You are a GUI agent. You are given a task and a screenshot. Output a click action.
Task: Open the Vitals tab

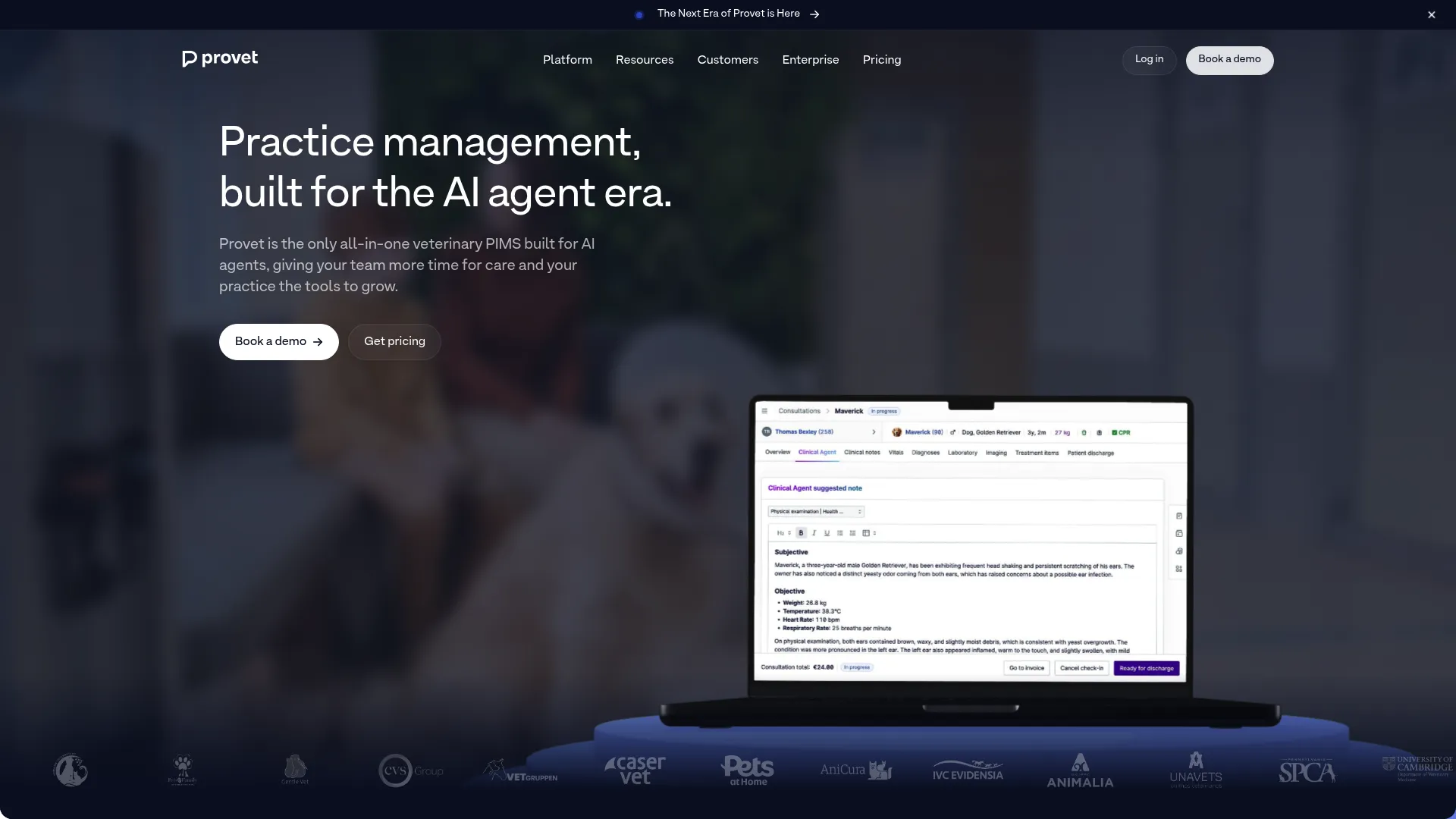896,452
